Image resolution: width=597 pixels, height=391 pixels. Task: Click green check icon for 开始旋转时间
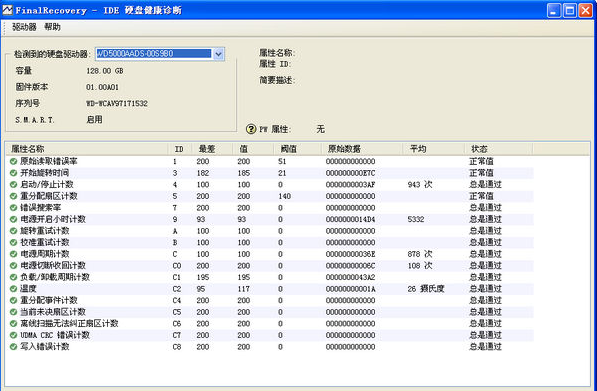[13, 173]
